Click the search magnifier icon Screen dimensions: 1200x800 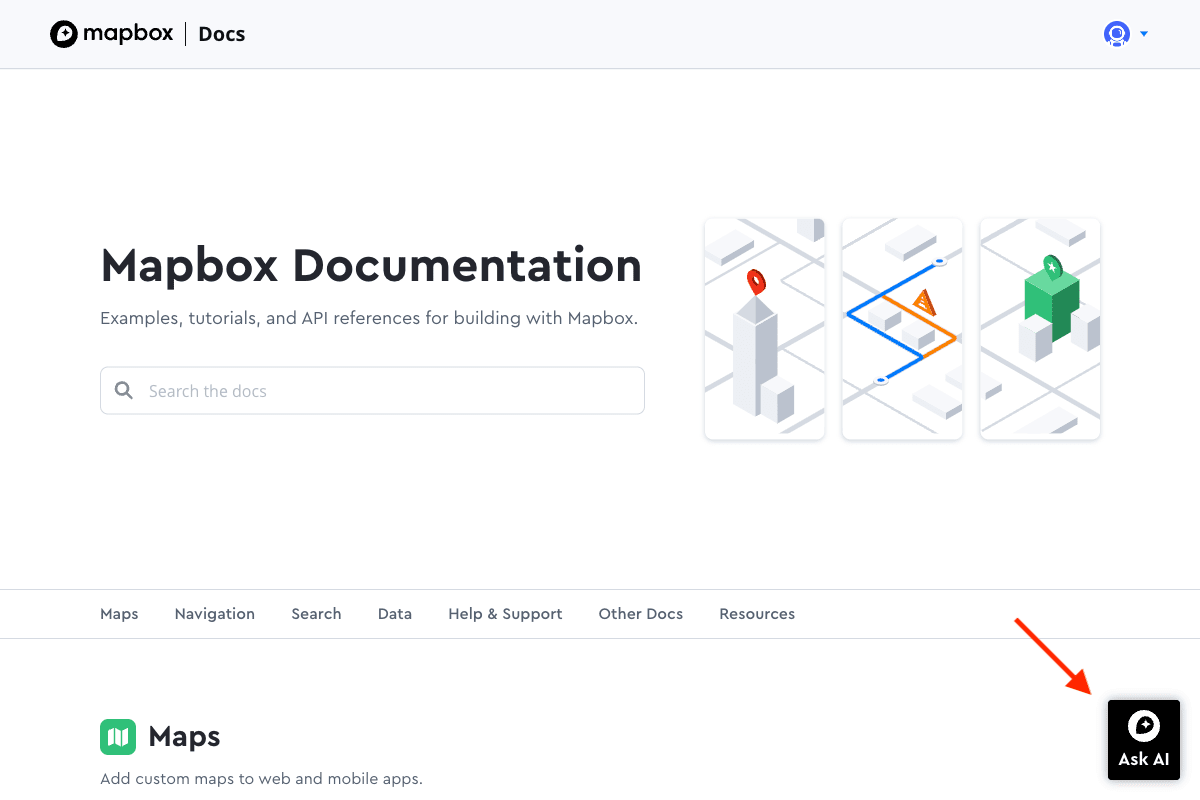123,390
